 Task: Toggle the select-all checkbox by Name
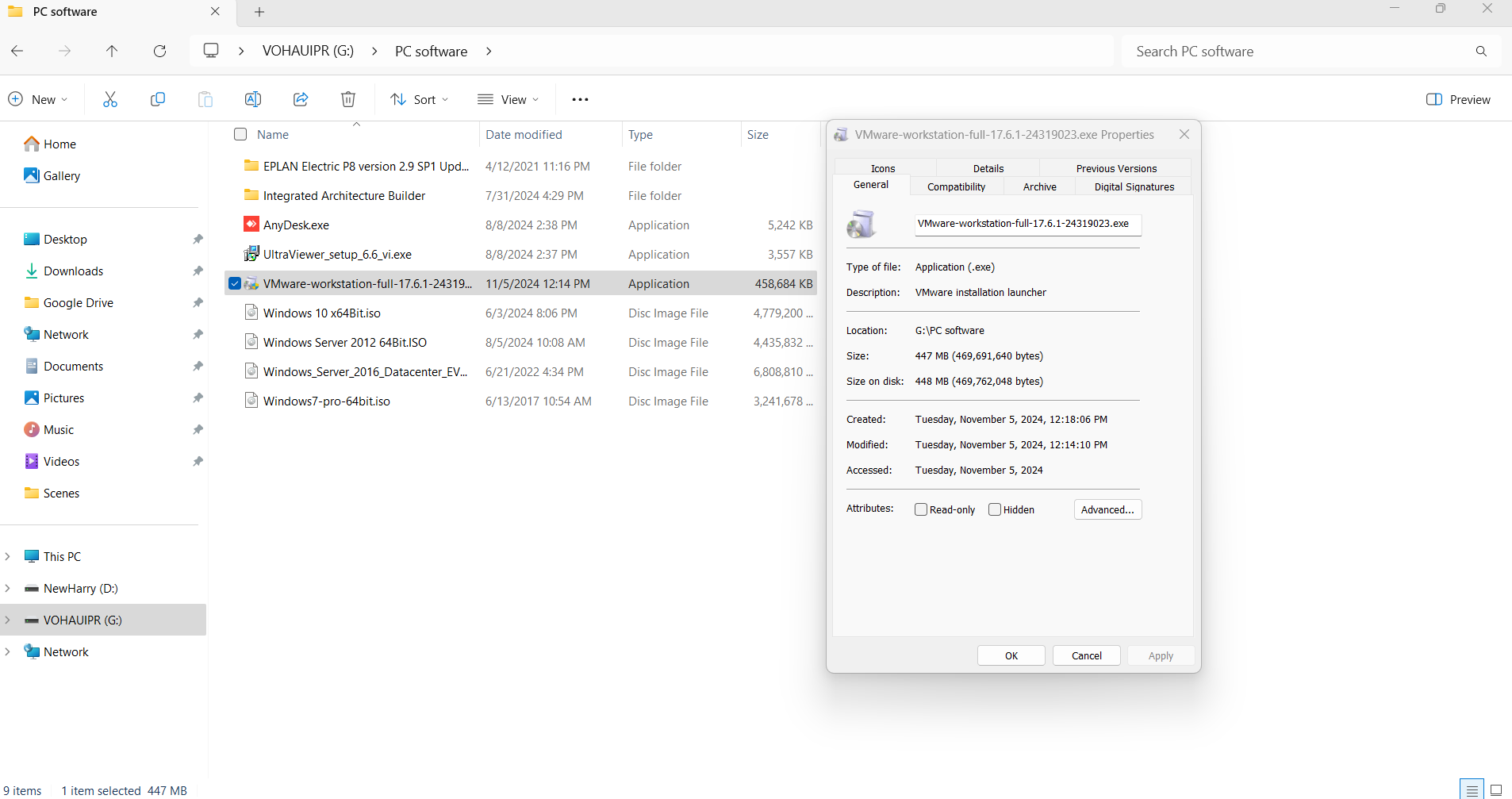240,134
